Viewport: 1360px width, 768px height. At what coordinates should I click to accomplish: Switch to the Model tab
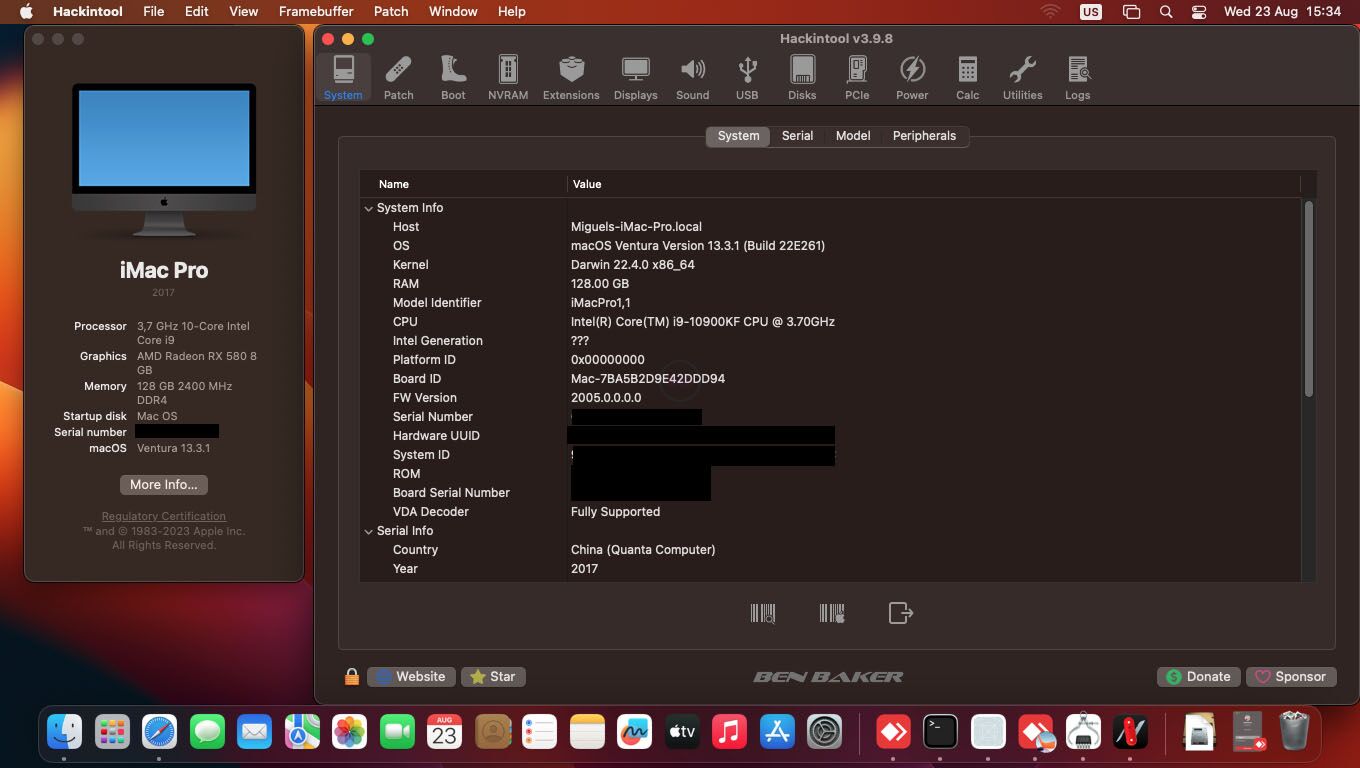point(853,136)
